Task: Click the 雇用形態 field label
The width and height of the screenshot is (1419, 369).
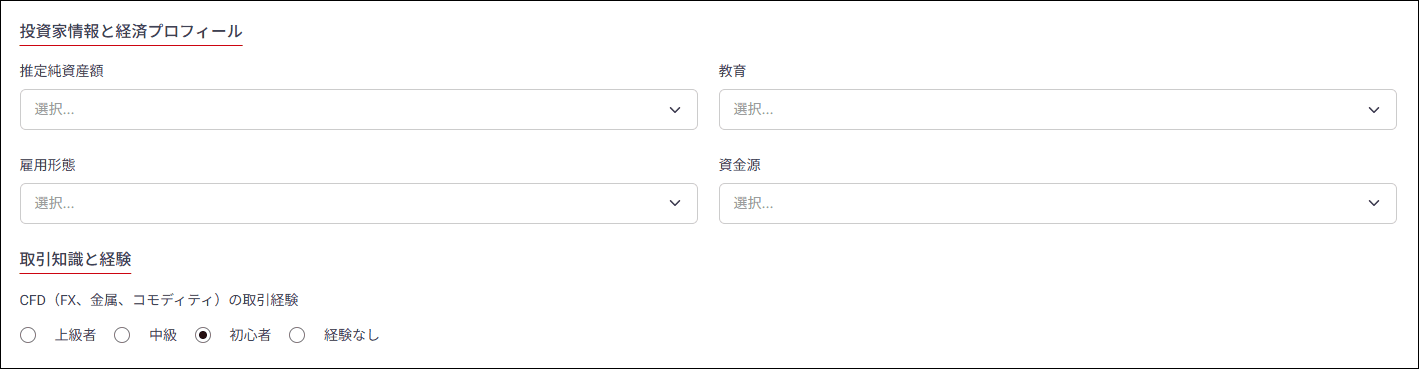Action: point(48,164)
